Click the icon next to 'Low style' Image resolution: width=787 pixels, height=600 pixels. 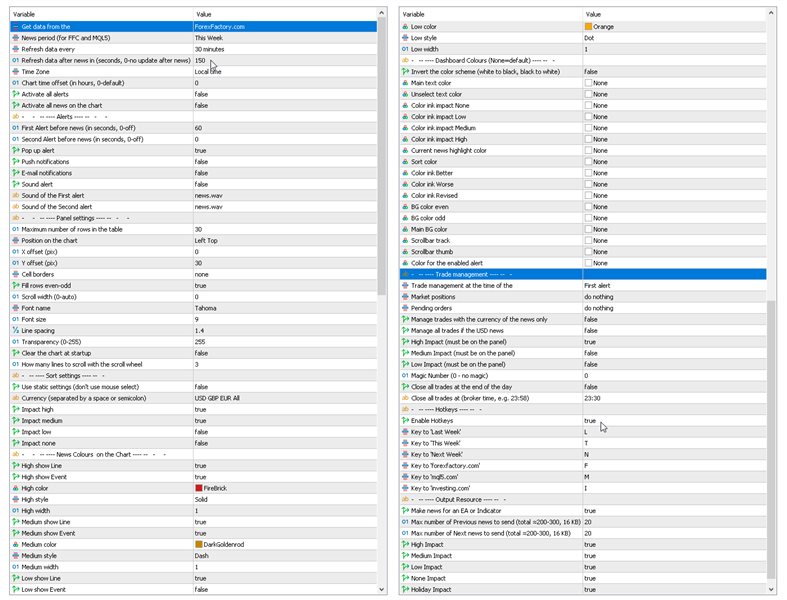[x=406, y=38]
